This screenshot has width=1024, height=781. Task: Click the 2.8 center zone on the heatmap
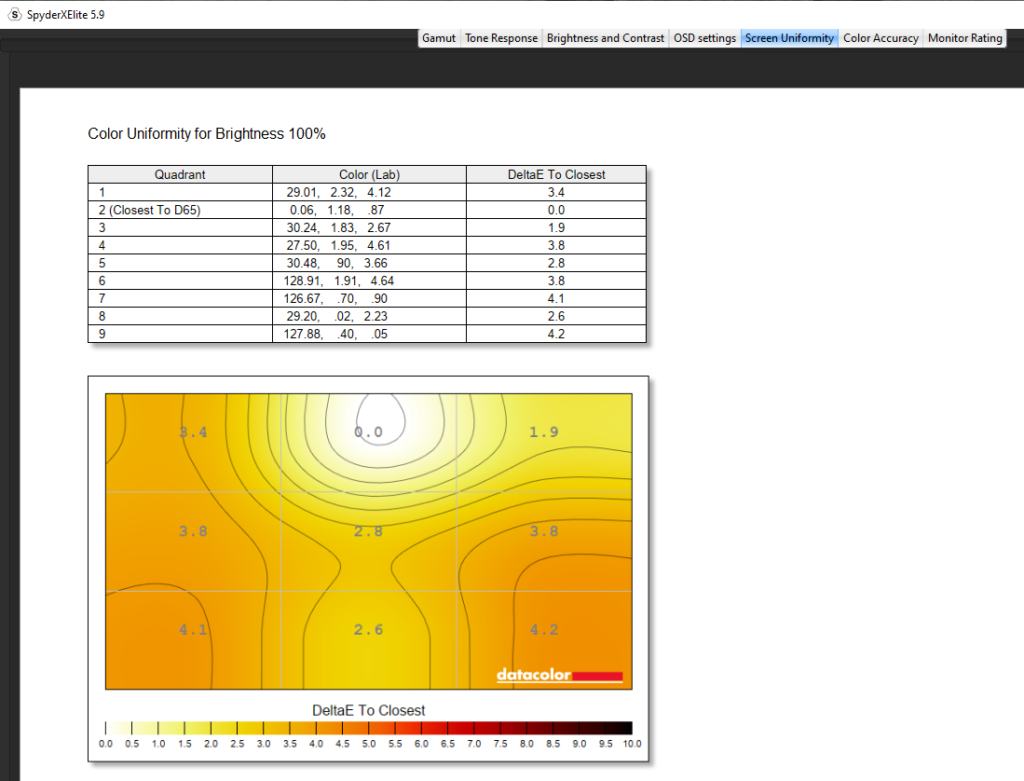pos(368,531)
